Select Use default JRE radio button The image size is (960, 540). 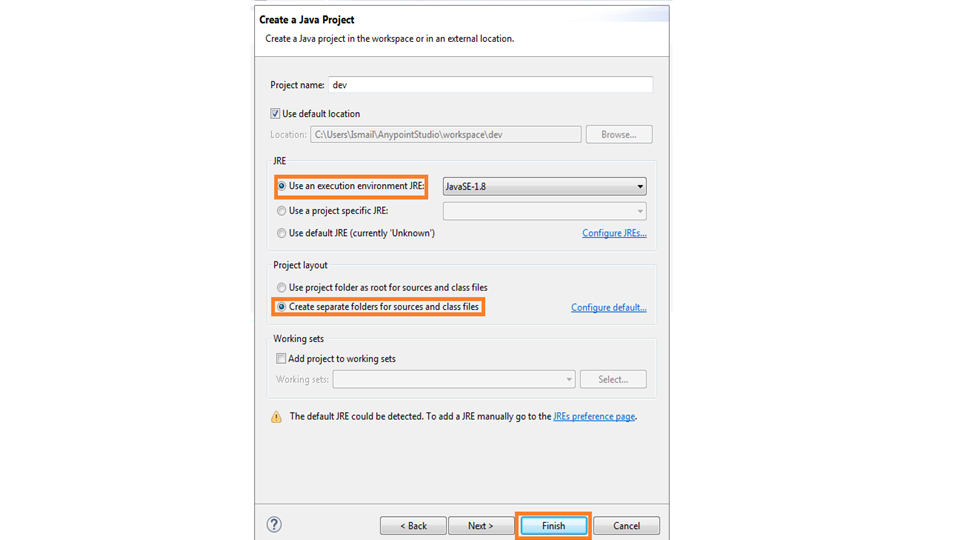click(282, 233)
